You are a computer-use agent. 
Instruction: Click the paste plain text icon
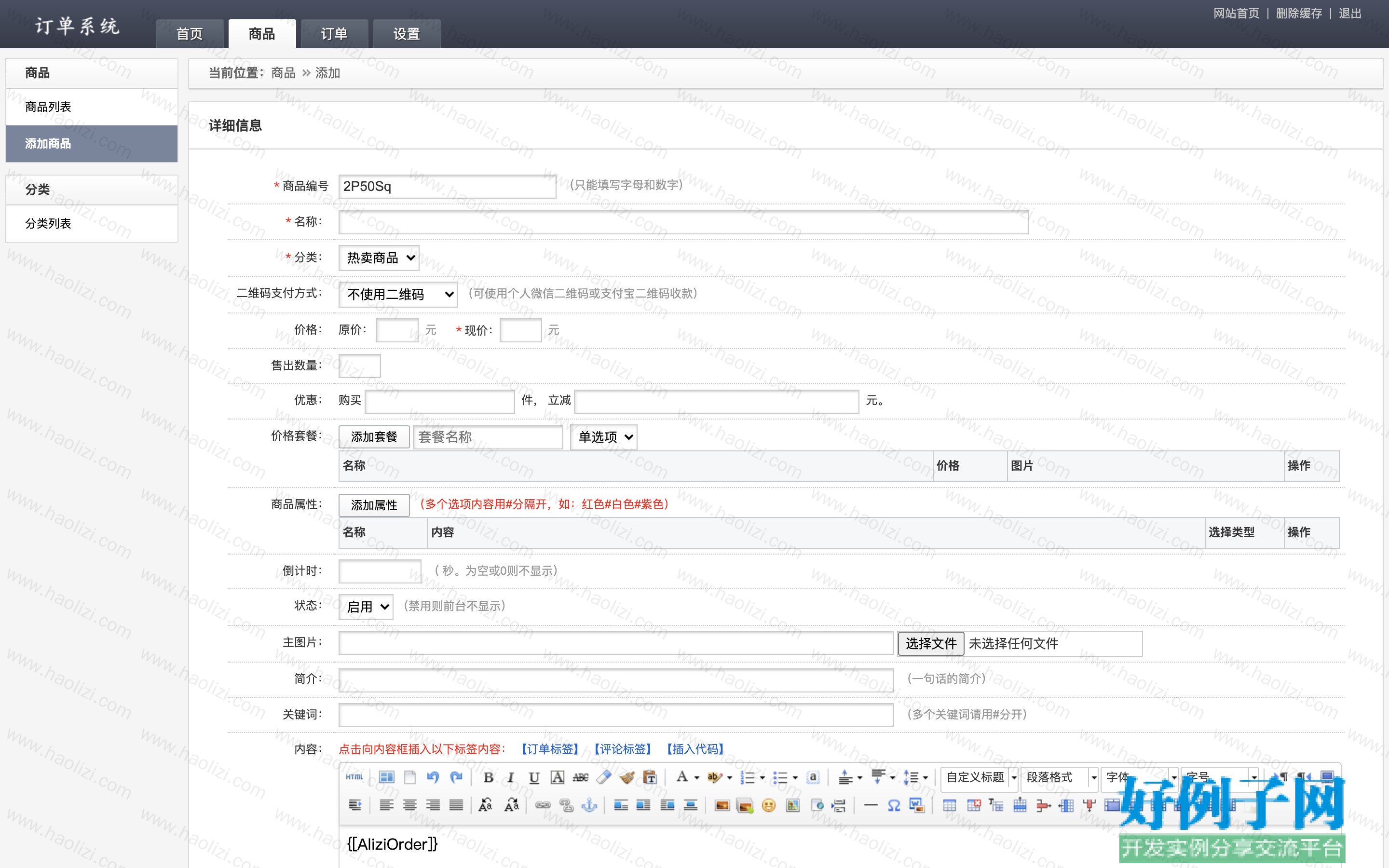[650, 777]
